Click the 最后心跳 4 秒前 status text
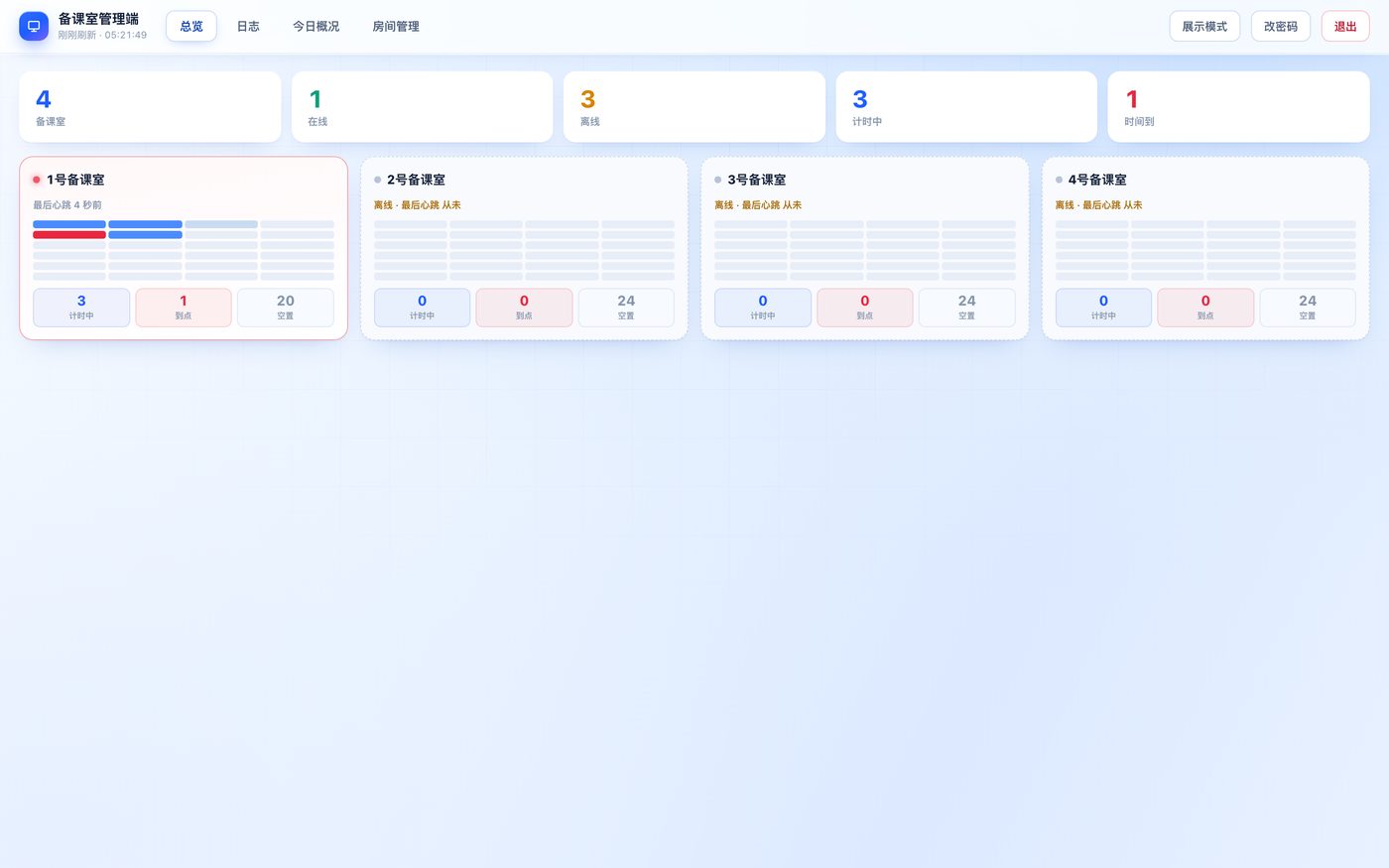This screenshot has width=1389, height=868. coord(67,205)
